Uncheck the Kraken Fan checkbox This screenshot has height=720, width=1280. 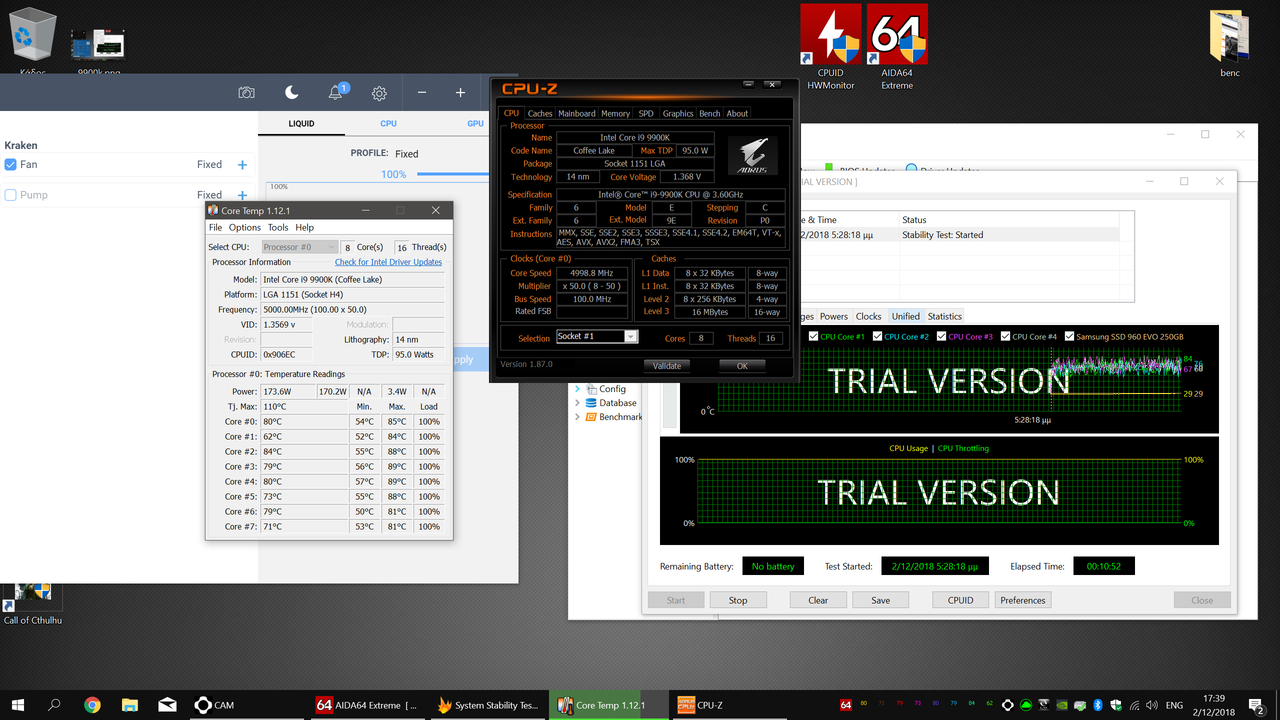tap(11, 164)
